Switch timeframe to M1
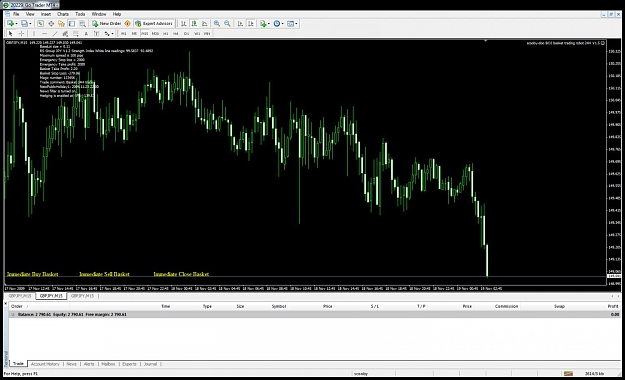The image size is (625, 380). tap(124, 33)
